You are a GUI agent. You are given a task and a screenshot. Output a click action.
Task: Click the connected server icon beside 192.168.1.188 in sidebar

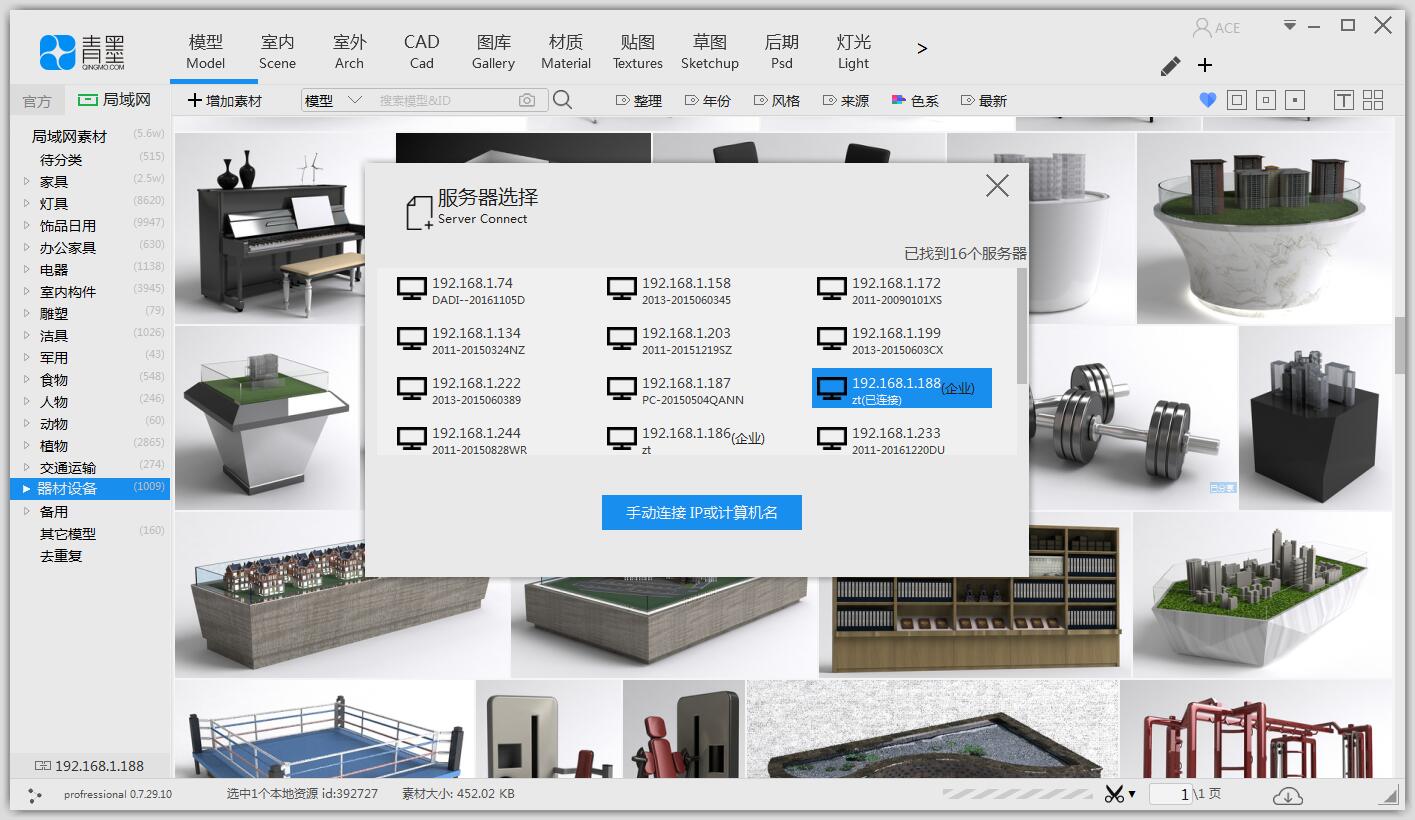point(42,766)
